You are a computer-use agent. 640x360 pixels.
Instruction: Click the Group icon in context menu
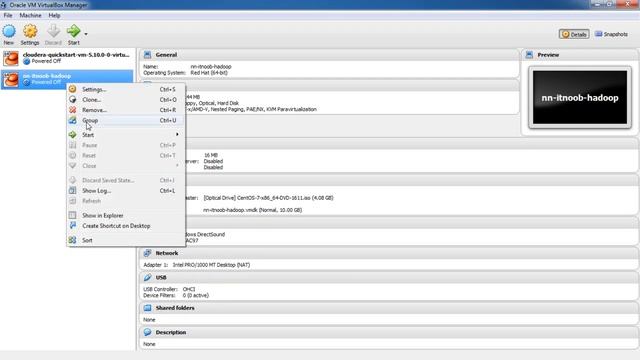(x=73, y=120)
